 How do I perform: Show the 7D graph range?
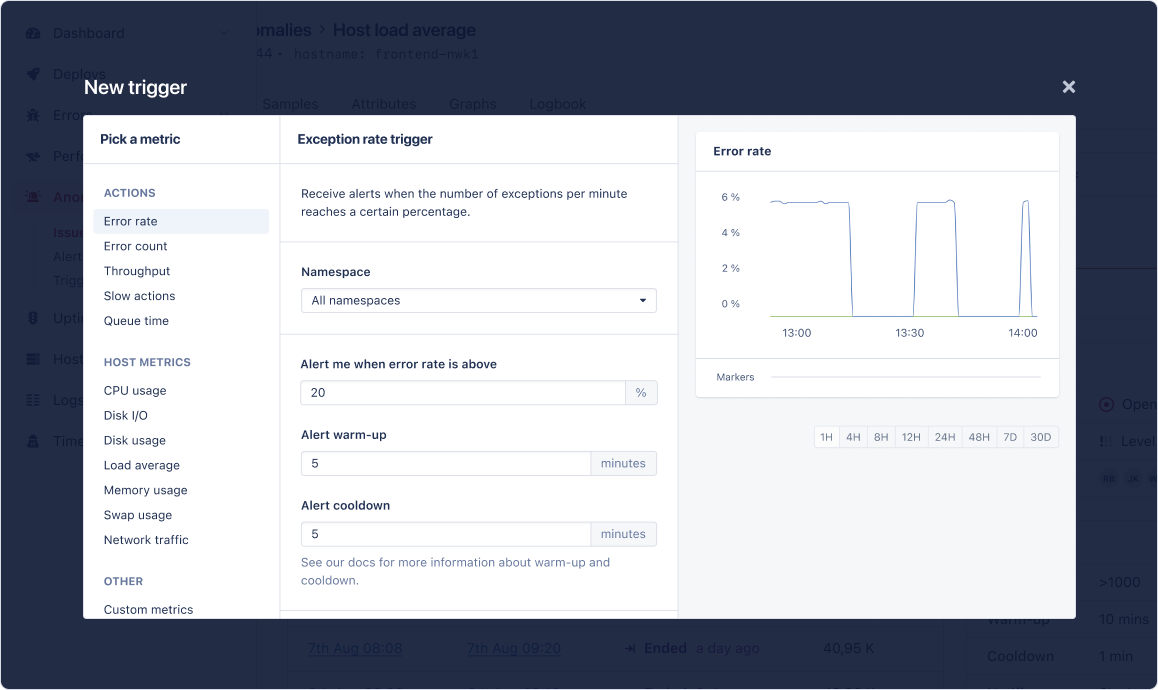pos(1010,437)
